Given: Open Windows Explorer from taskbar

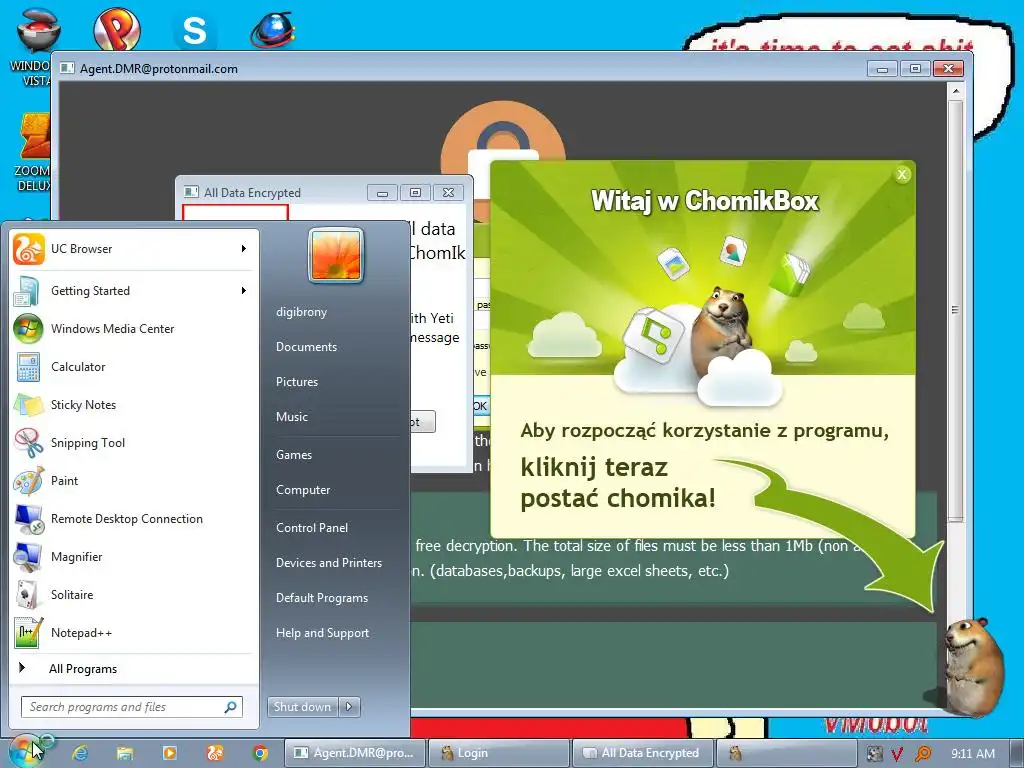Looking at the screenshot, I should pyautogui.click(x=125, y=753).
